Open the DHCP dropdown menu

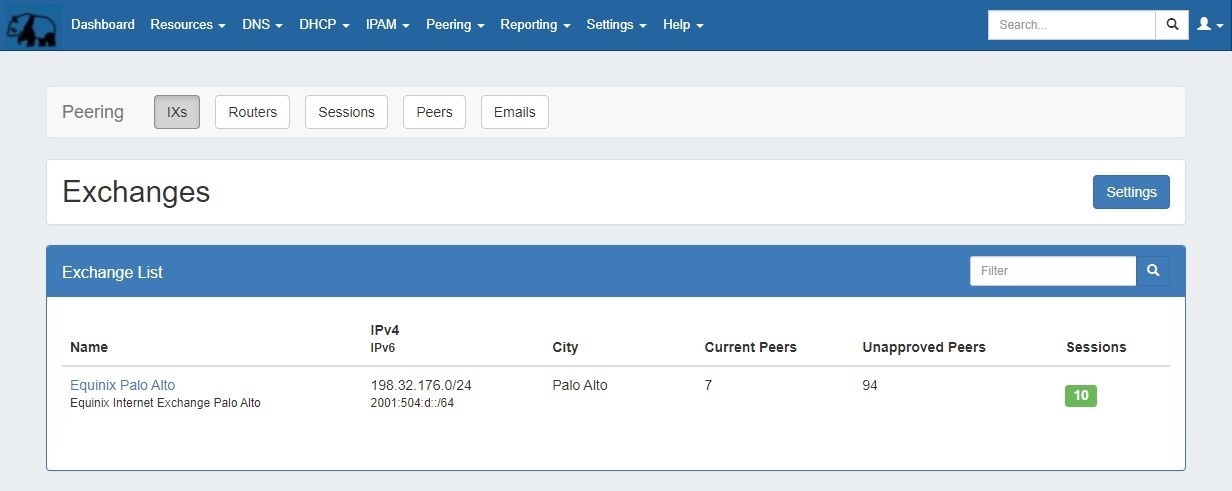(x=324, y=25)
